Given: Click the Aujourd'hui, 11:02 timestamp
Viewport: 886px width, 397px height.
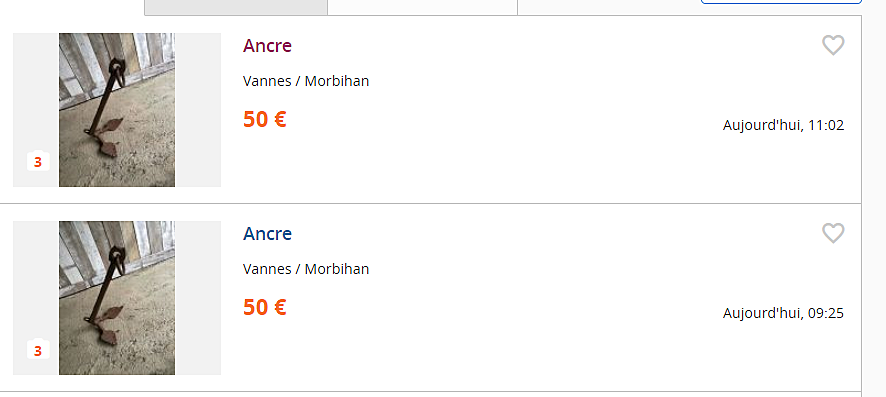Looking at the screenshot, I should (783, 125).
